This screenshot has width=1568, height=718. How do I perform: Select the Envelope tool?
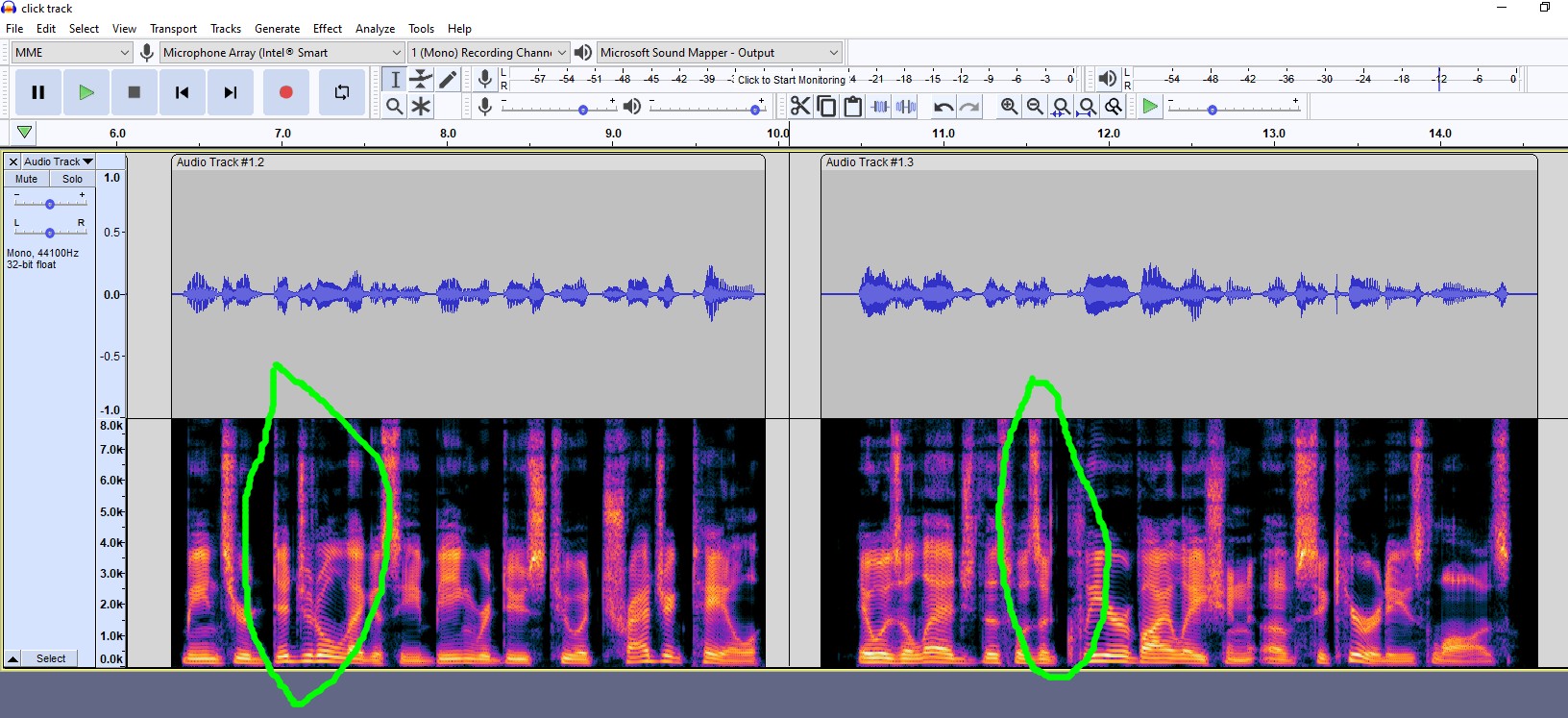point(421,80)
